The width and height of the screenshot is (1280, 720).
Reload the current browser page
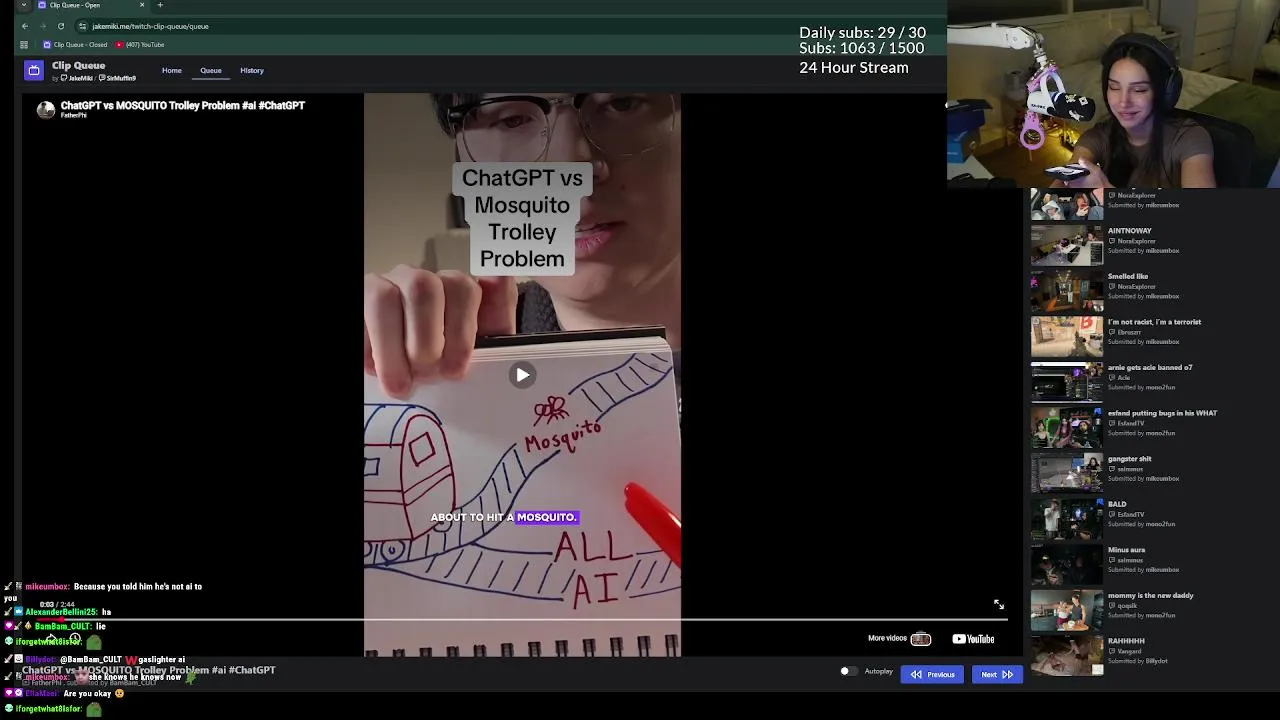[61, 26]
